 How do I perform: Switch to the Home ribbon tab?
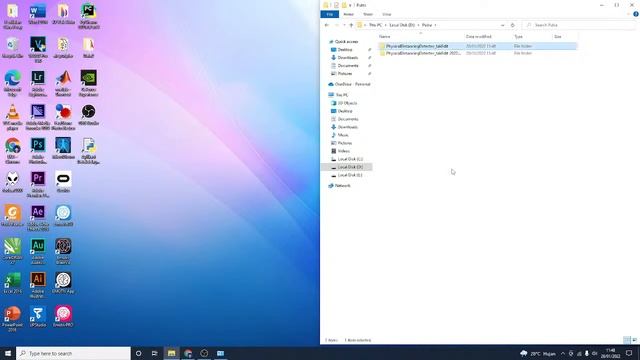pos(348,14)
